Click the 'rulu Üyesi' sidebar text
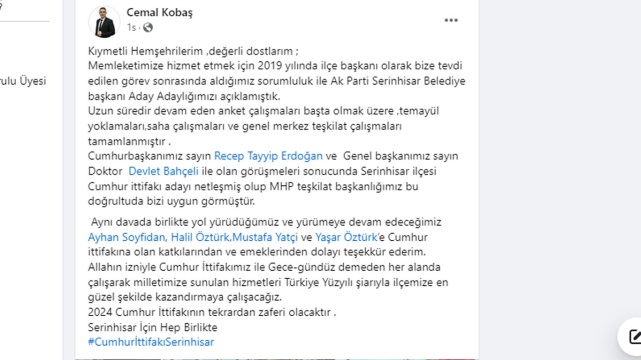 (23, 81)
